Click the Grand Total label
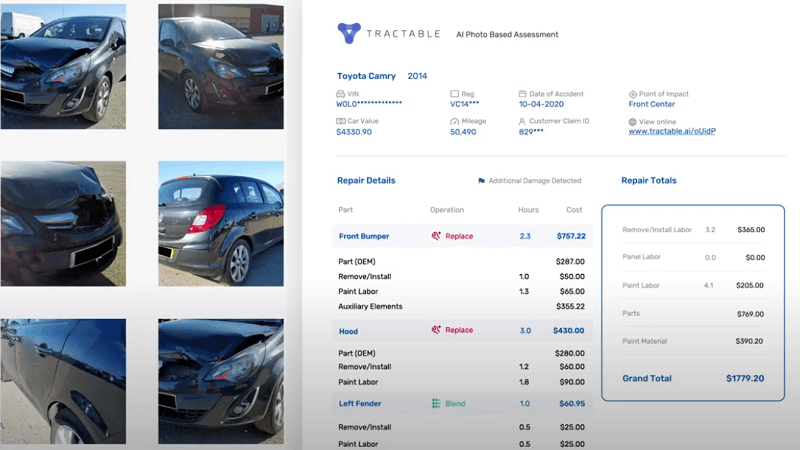This screenshot has width=800, height=450. [647, 379]
